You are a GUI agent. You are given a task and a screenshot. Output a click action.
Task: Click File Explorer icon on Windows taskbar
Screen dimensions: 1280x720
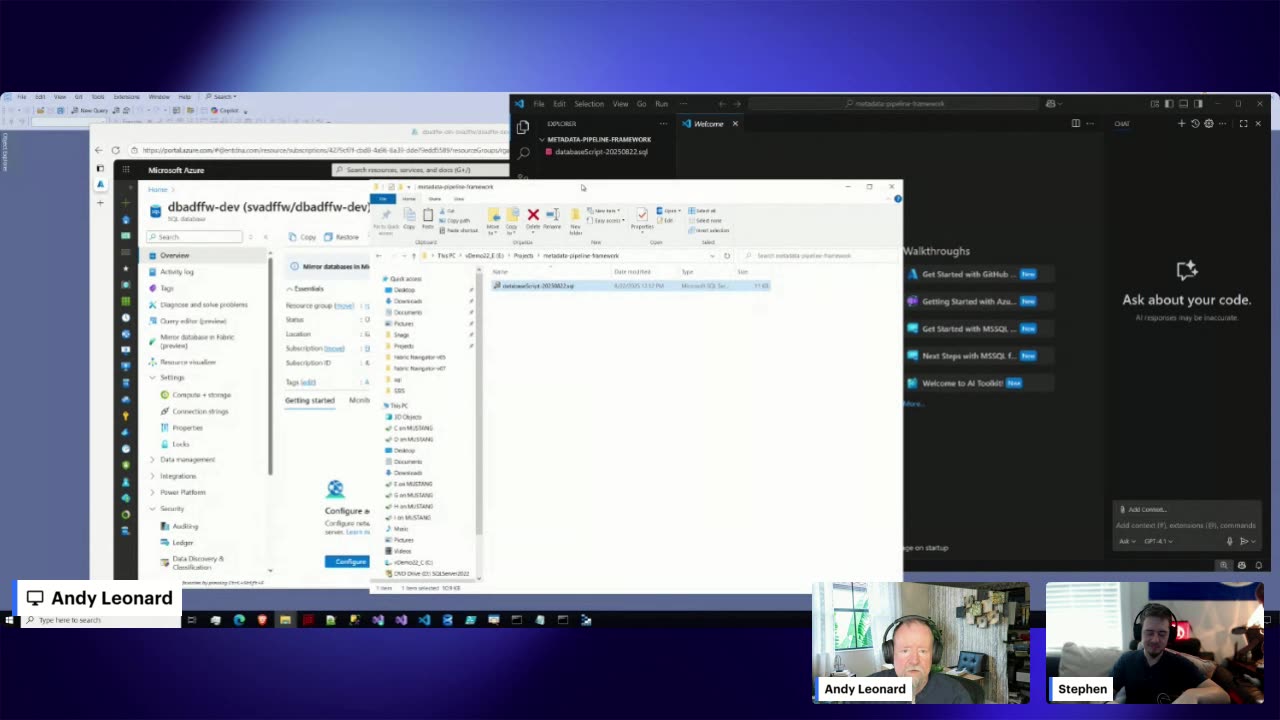[x=285, y=620]
